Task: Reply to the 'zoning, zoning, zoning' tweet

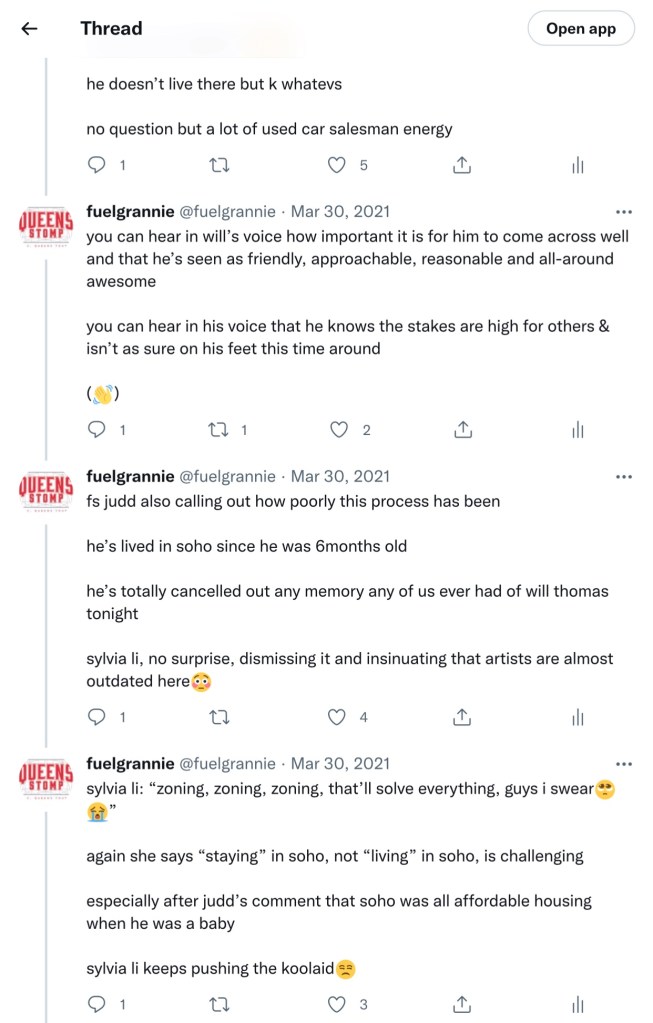Action: pyautogui.click(x=97, y=1004)
